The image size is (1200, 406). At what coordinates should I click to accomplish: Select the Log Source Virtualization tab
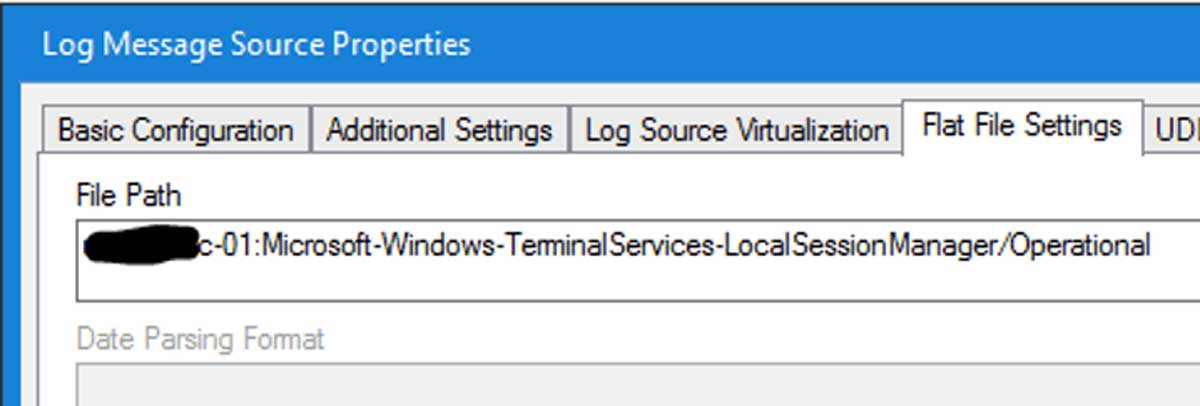click(736, 131)
